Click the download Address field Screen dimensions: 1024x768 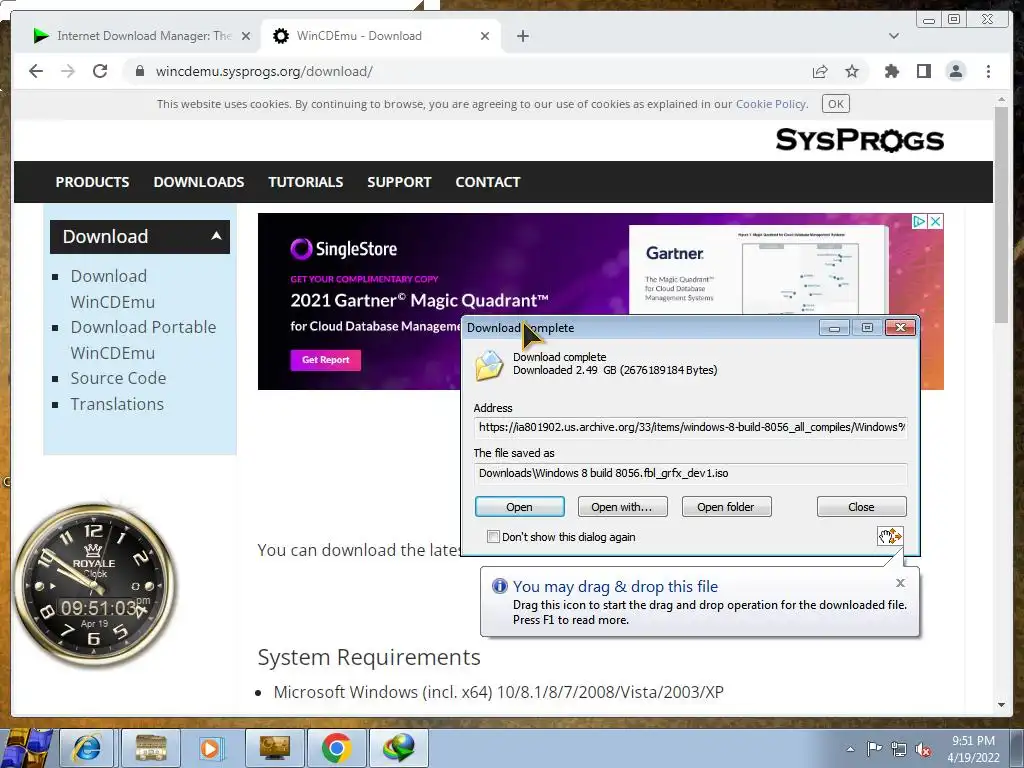(x=691, y=427)
